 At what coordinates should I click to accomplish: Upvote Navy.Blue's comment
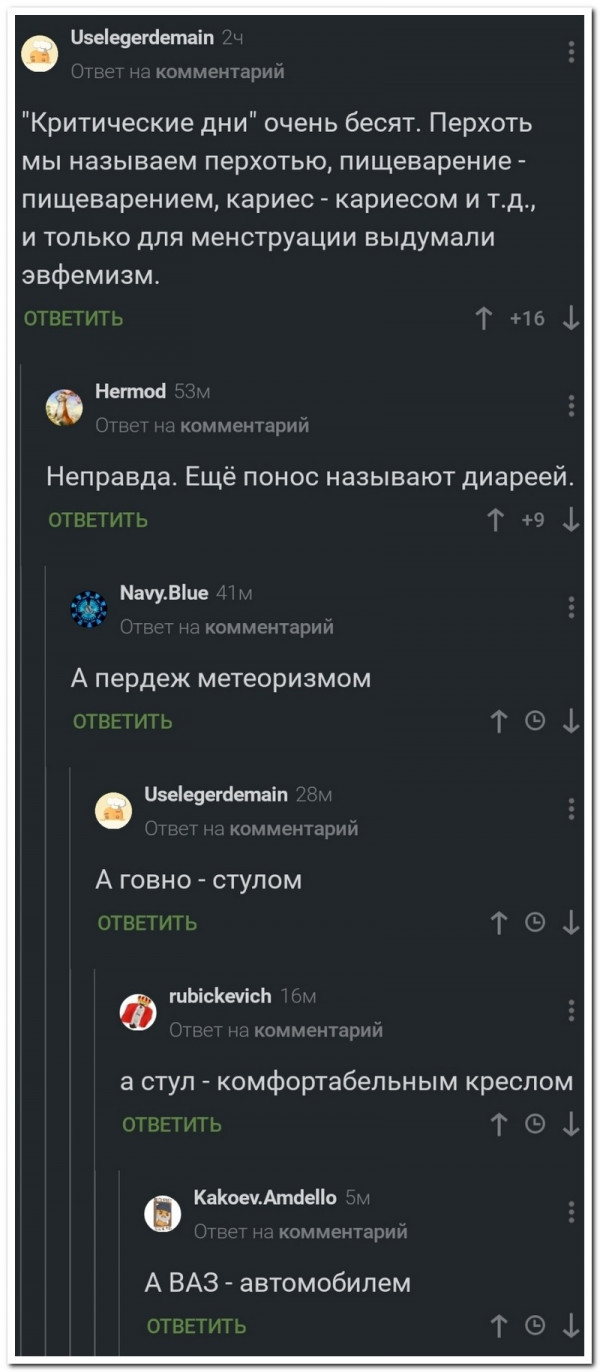click(499, 722)
